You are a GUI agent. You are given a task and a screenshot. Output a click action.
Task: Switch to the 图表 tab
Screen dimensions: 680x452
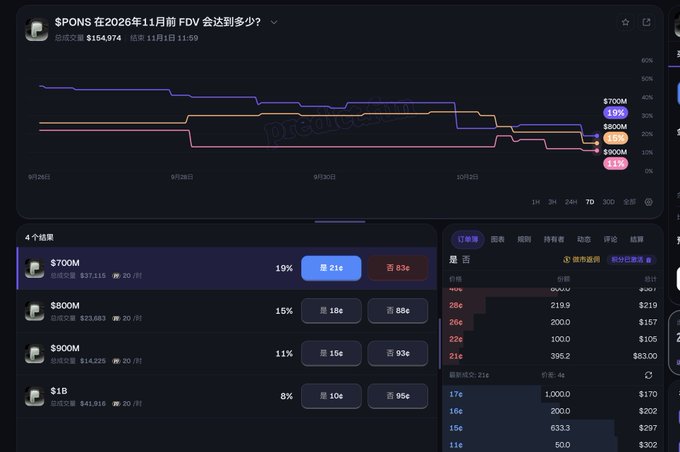(497, 239)
